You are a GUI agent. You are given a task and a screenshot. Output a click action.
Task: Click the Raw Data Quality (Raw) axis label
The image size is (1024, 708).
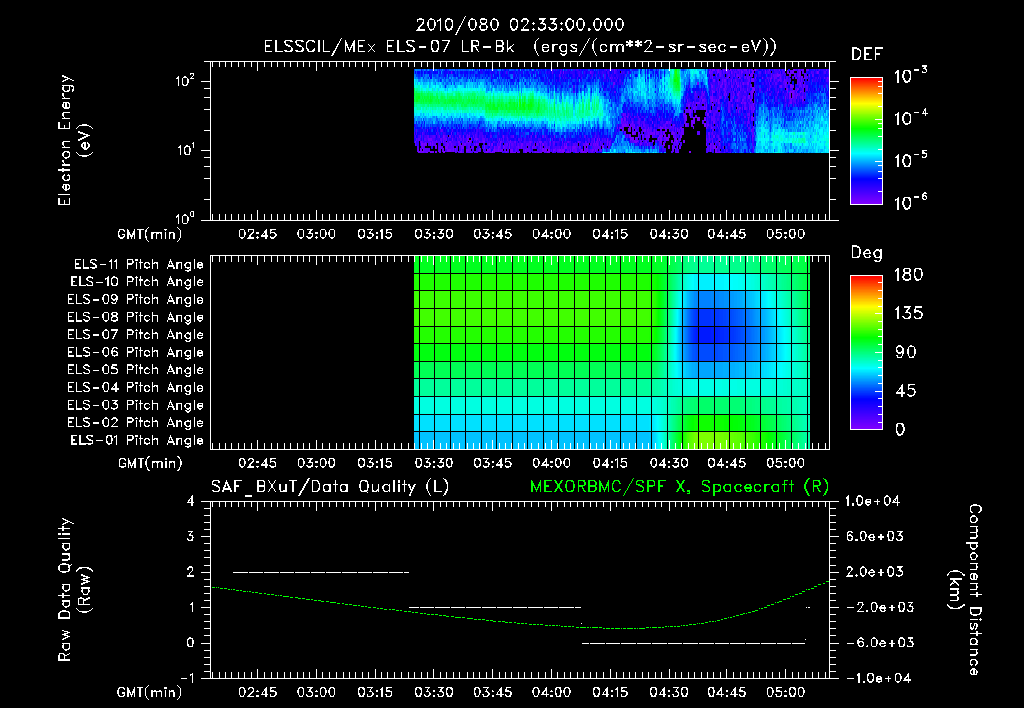tap(74, 590)
